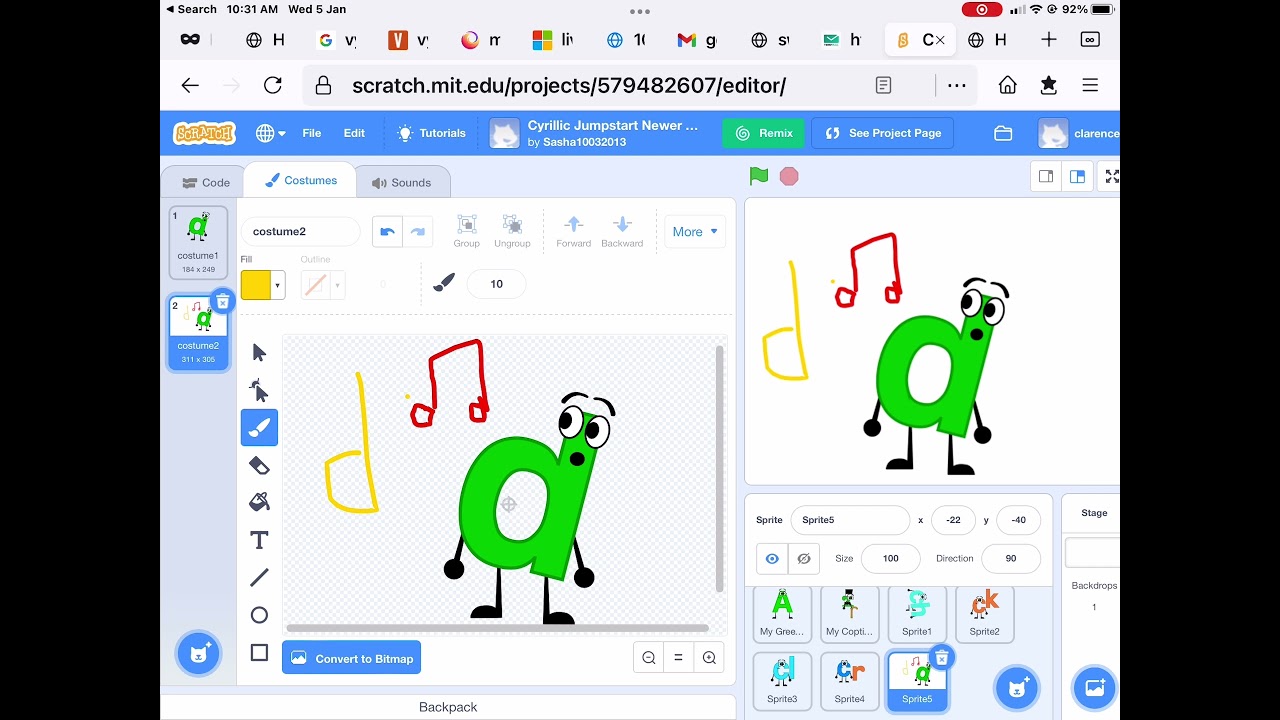Click the Forward layer button

574,231
